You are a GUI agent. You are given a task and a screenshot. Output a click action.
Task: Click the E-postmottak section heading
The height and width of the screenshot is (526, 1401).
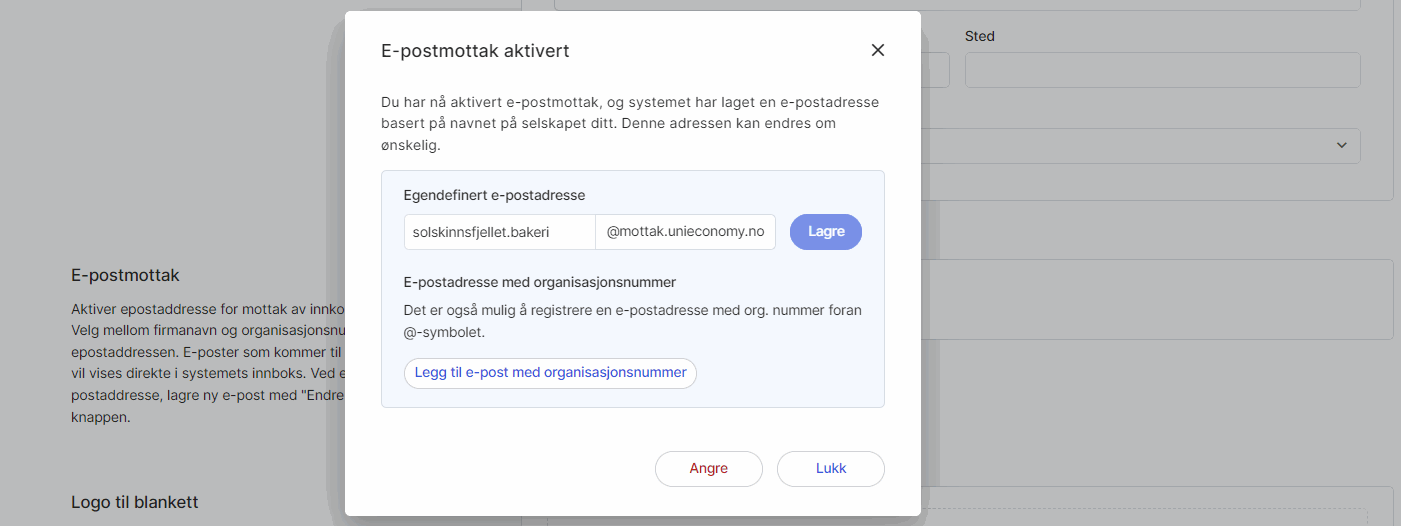125,275
